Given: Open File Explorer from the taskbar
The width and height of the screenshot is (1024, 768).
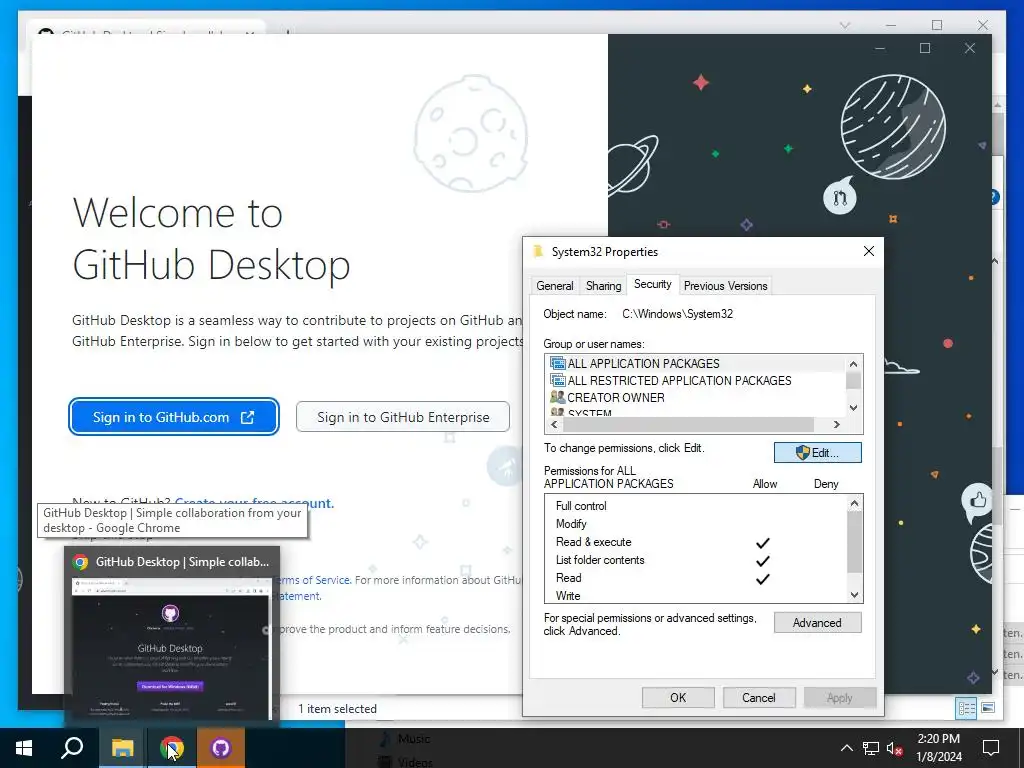Looking at the screenshot, I should pyautogui.click(x=122, y=748).
